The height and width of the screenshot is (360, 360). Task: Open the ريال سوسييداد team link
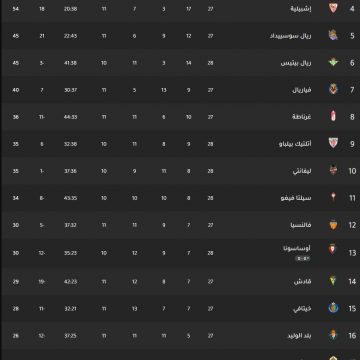coord(290,36)
